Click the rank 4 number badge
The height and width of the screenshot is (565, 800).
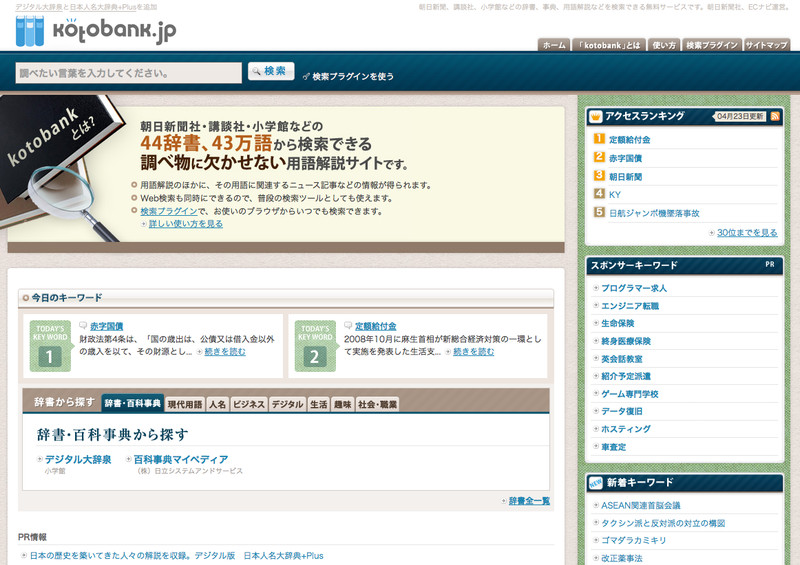tap(599, 194)
